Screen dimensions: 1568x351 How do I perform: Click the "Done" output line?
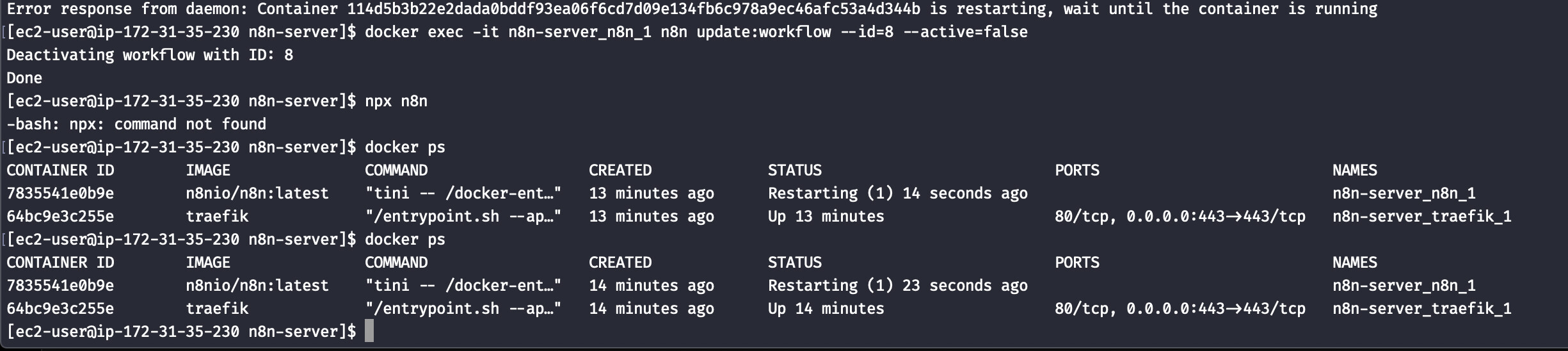(24, 78)
